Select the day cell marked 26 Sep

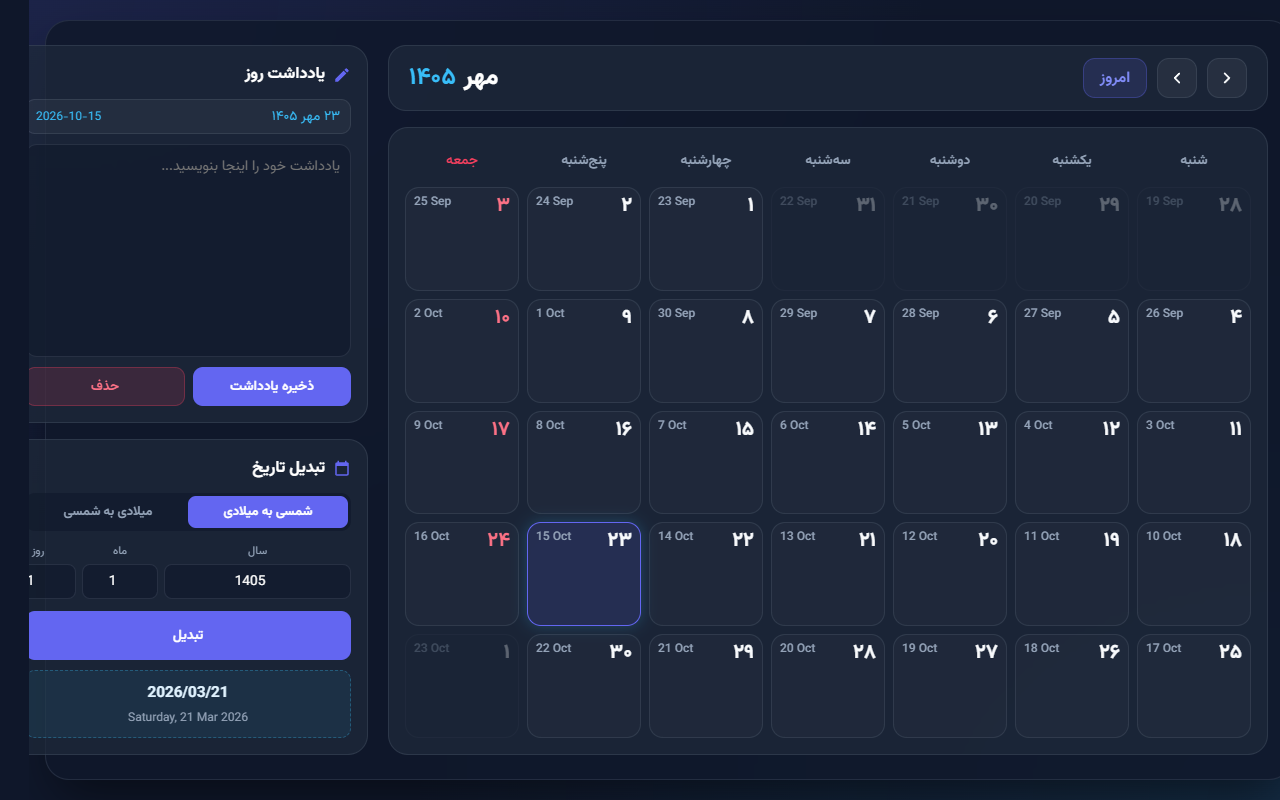coord(1194,351)
